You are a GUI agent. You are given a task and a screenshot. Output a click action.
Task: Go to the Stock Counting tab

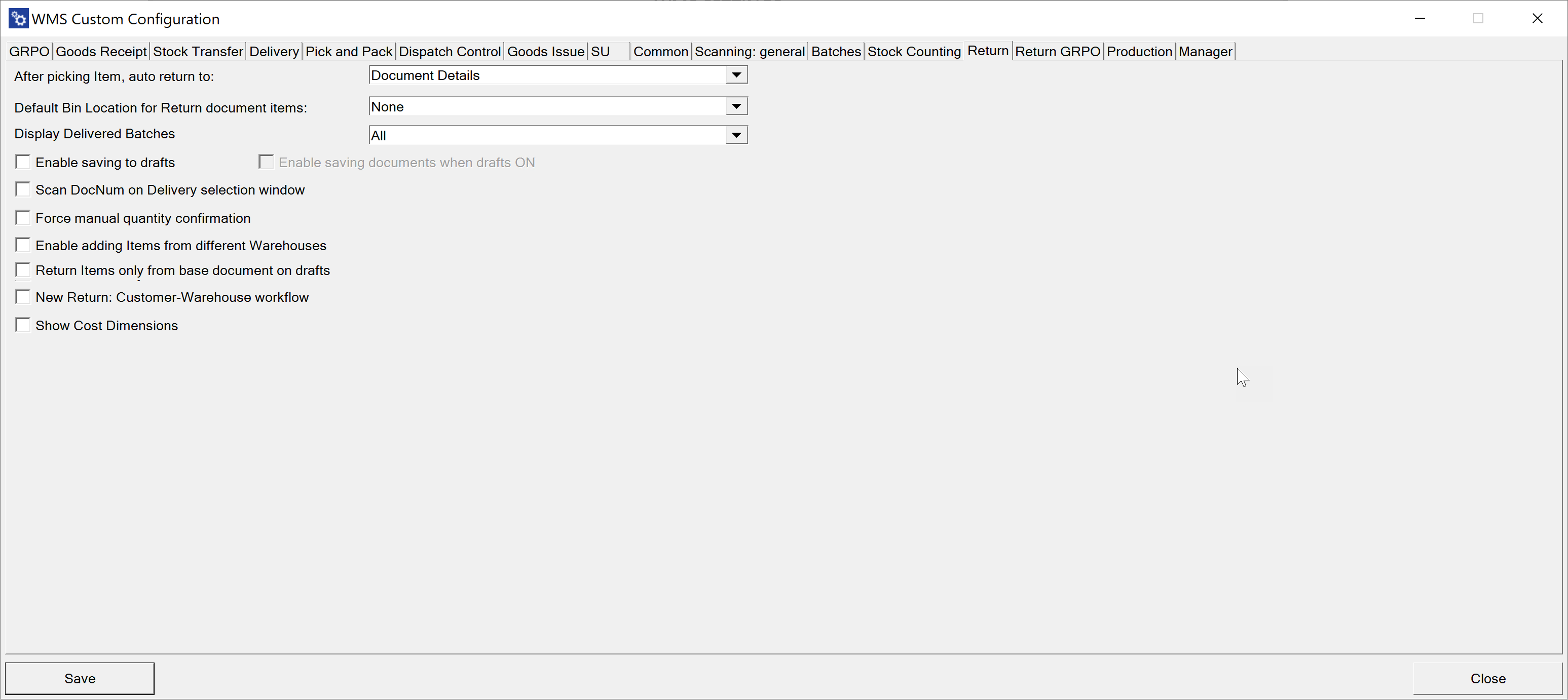tap(913, 52)
